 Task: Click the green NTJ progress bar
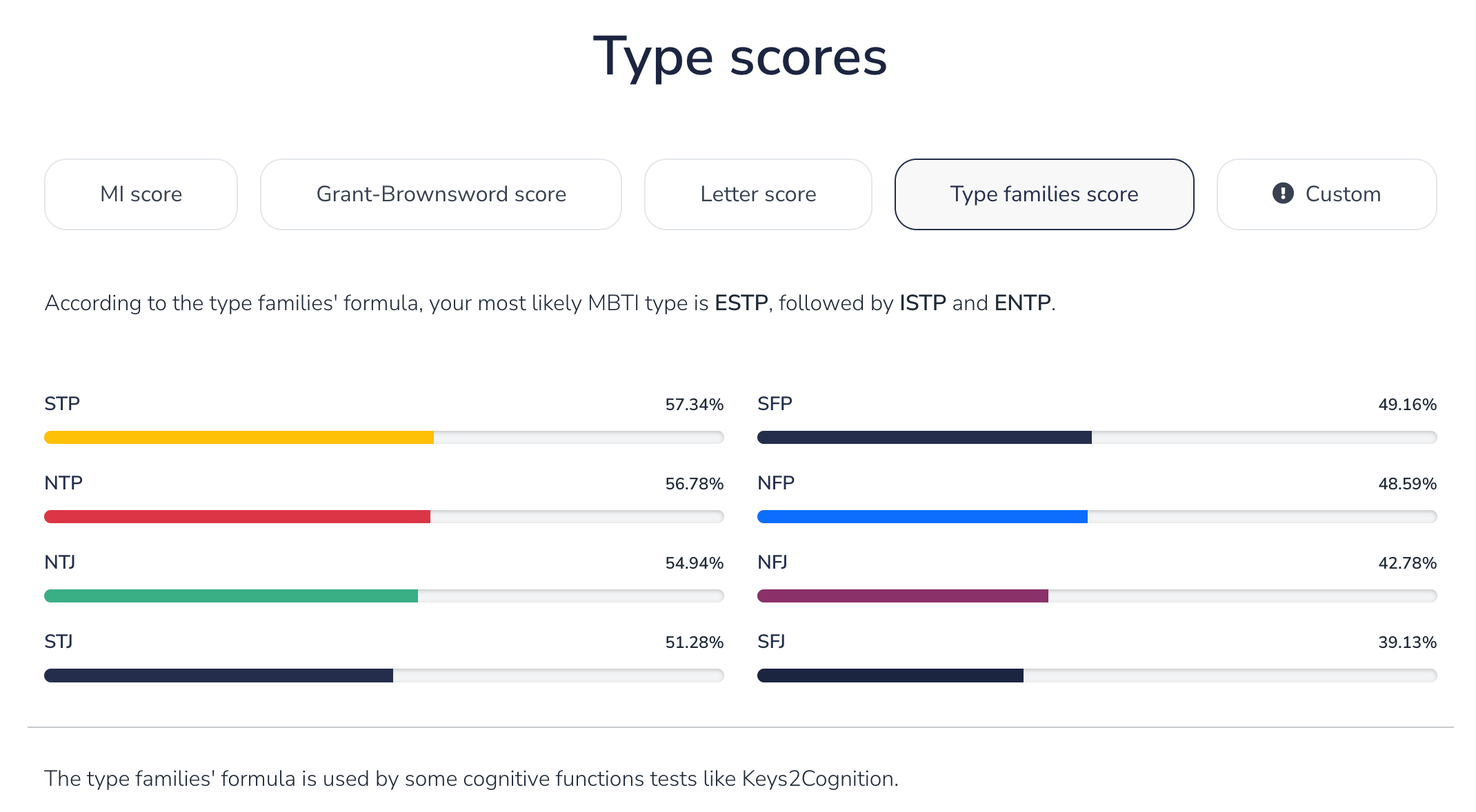(x=231, y=596)
